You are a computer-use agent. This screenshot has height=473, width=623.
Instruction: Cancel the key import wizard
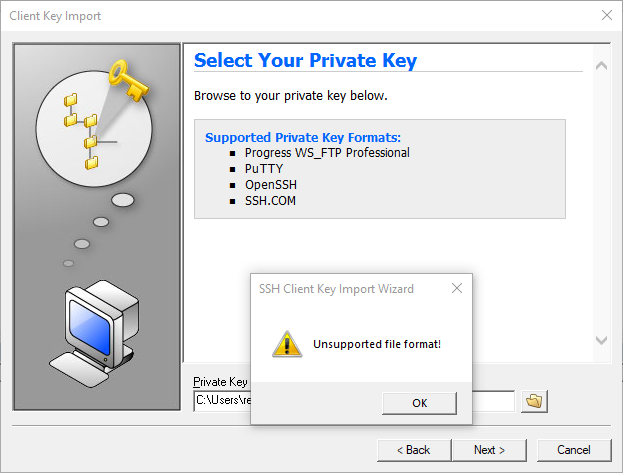[574, 450]
